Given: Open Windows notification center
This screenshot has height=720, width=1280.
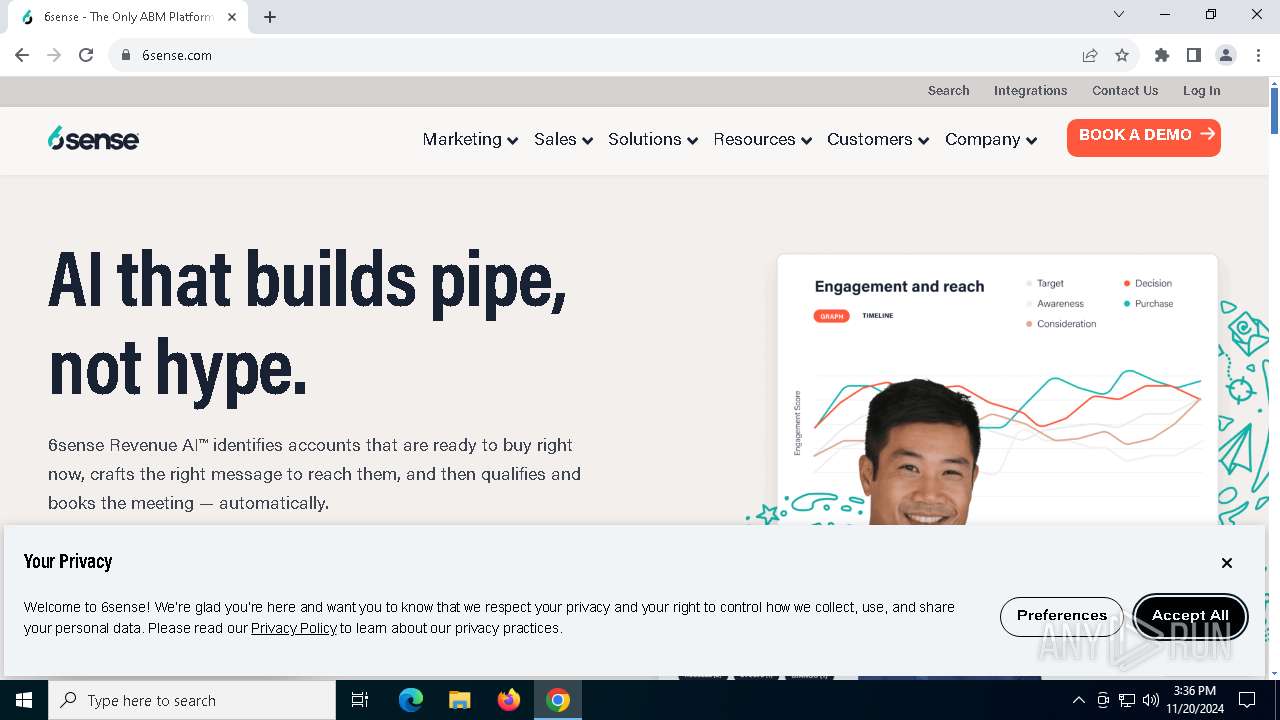Looking at the screenshot, I should pos(1247,700).
